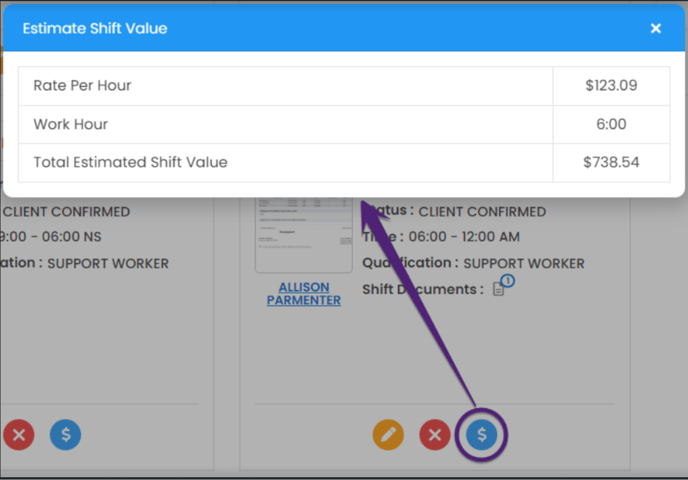This screenshot has height=480, width=688.
Task: Select the Total Estimated Shift Value label
Action: (130, 162)
